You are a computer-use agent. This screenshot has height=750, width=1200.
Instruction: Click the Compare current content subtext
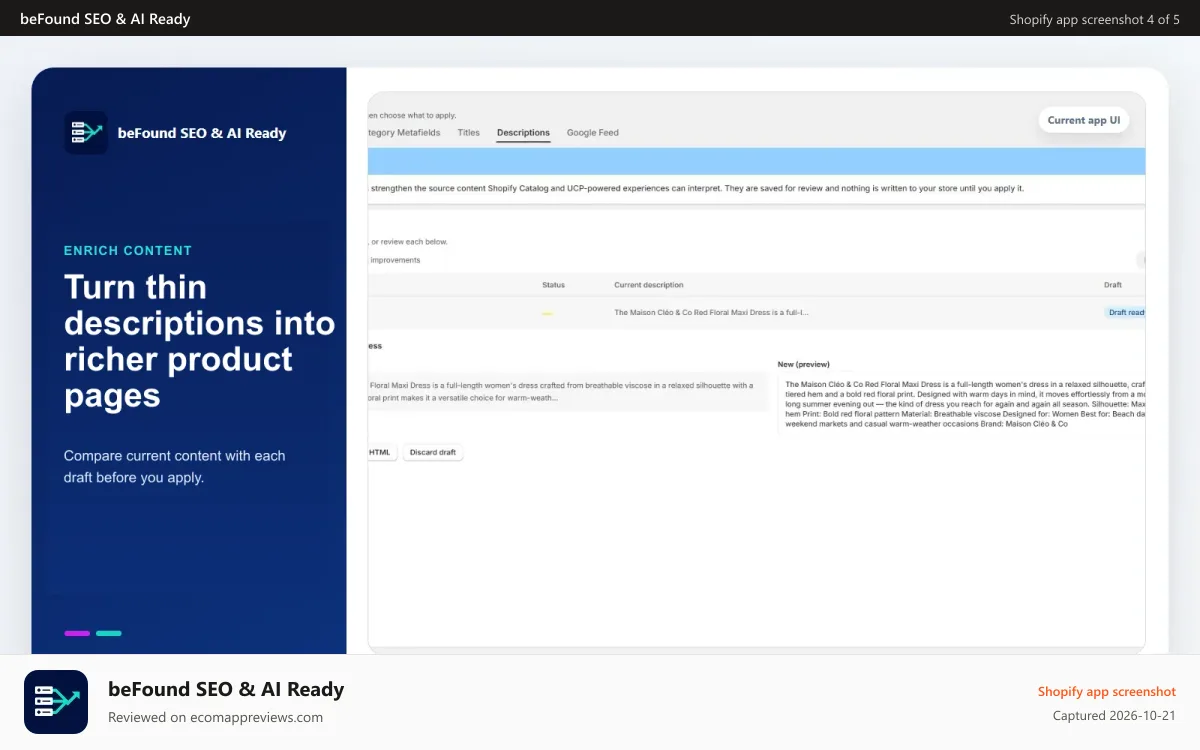pos(175,466)
